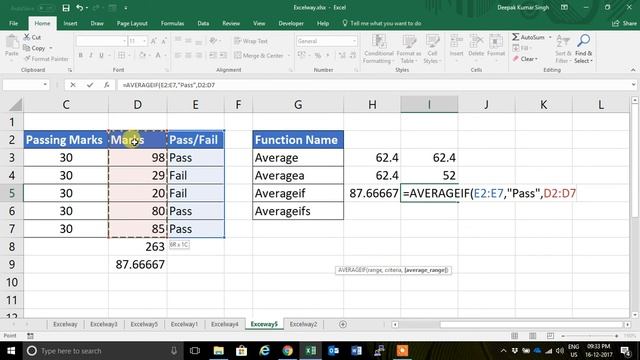Screen dimensions: 640x360
Task: Toggle Bold formatting
Action: (80, 55)
